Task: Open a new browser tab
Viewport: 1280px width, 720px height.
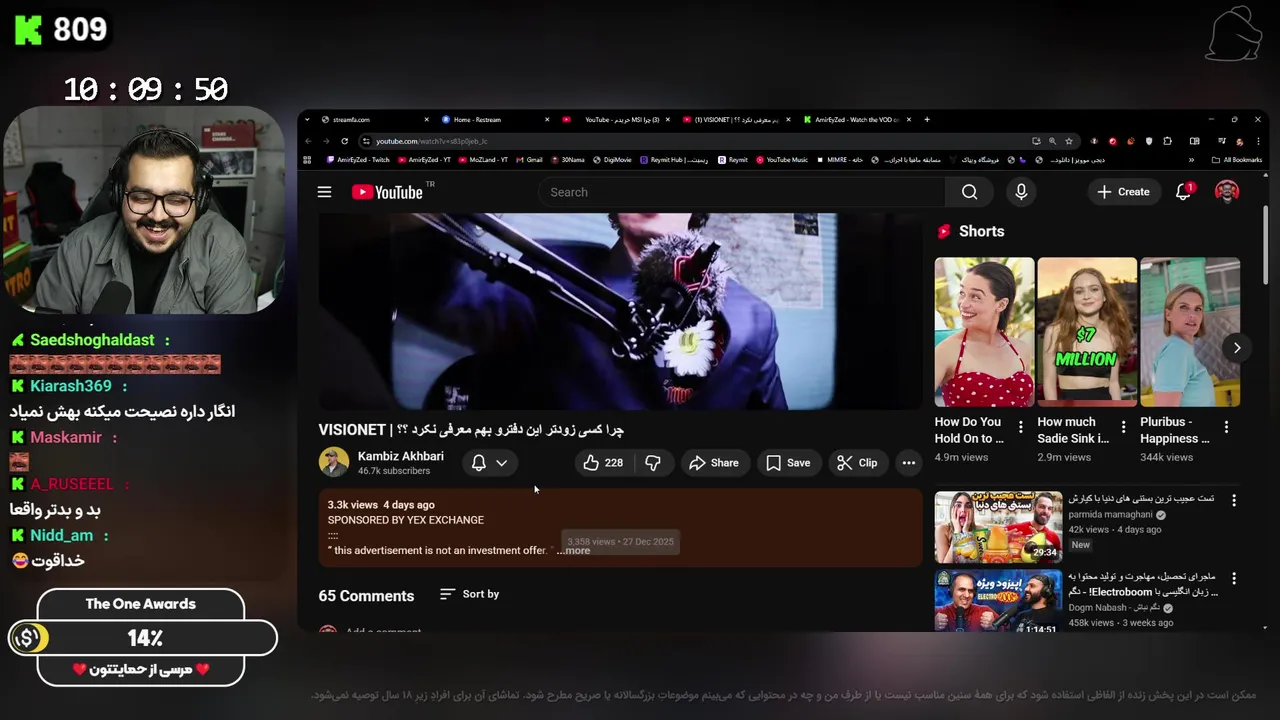Action: (927, 120)
